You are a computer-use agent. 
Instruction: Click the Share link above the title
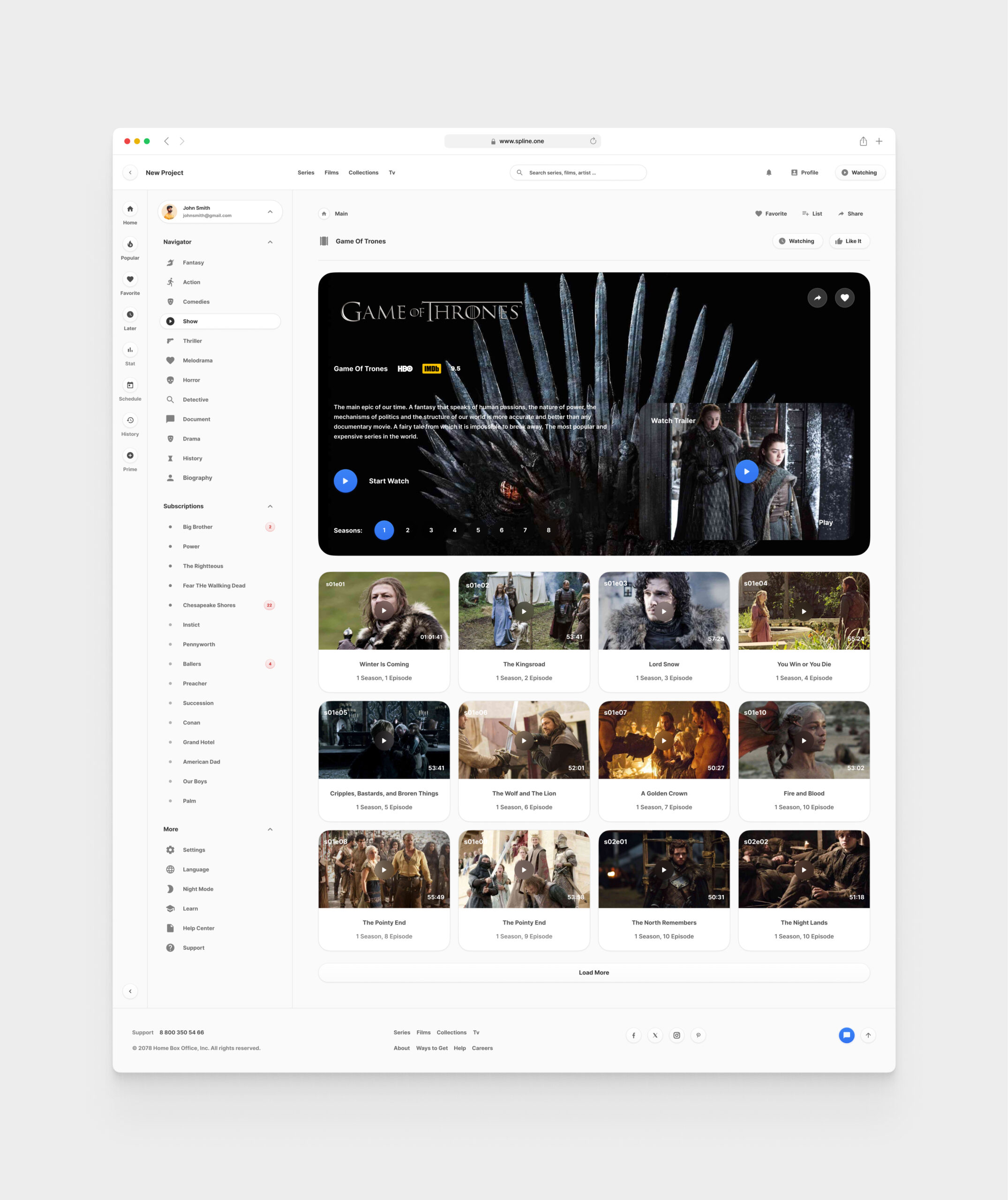pyautogui.click(x=850, y=214)
